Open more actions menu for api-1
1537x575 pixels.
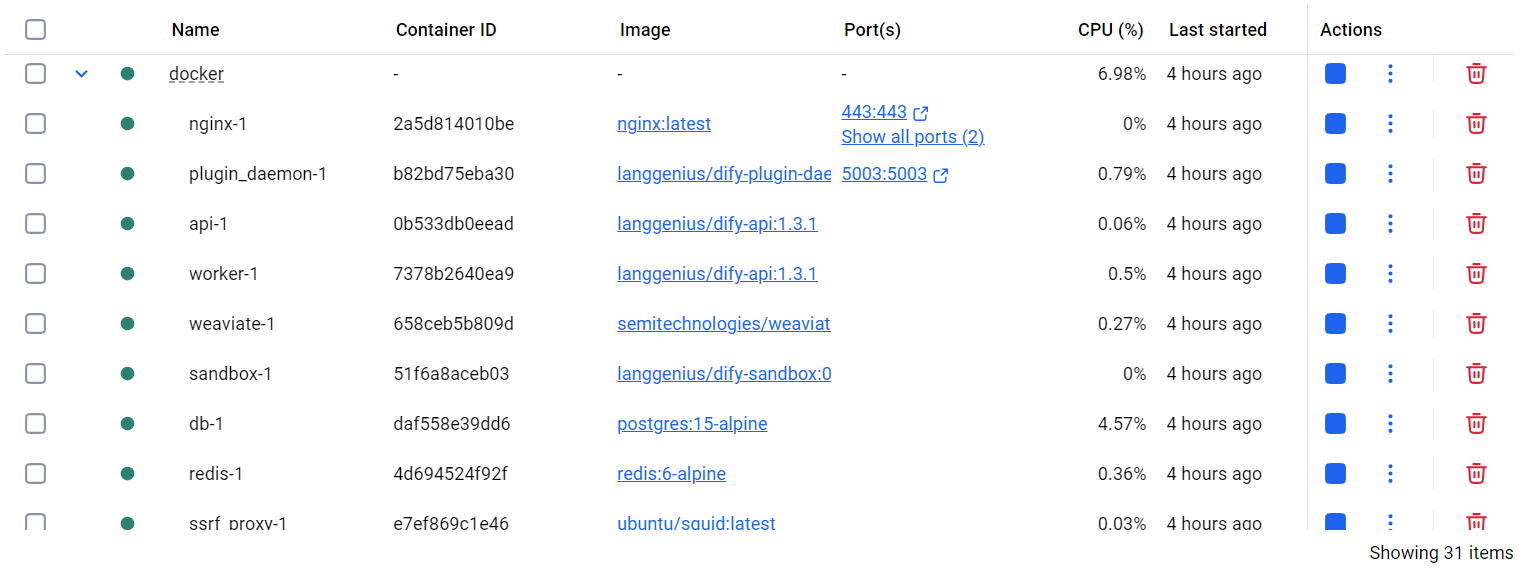tap(1390, 224)
